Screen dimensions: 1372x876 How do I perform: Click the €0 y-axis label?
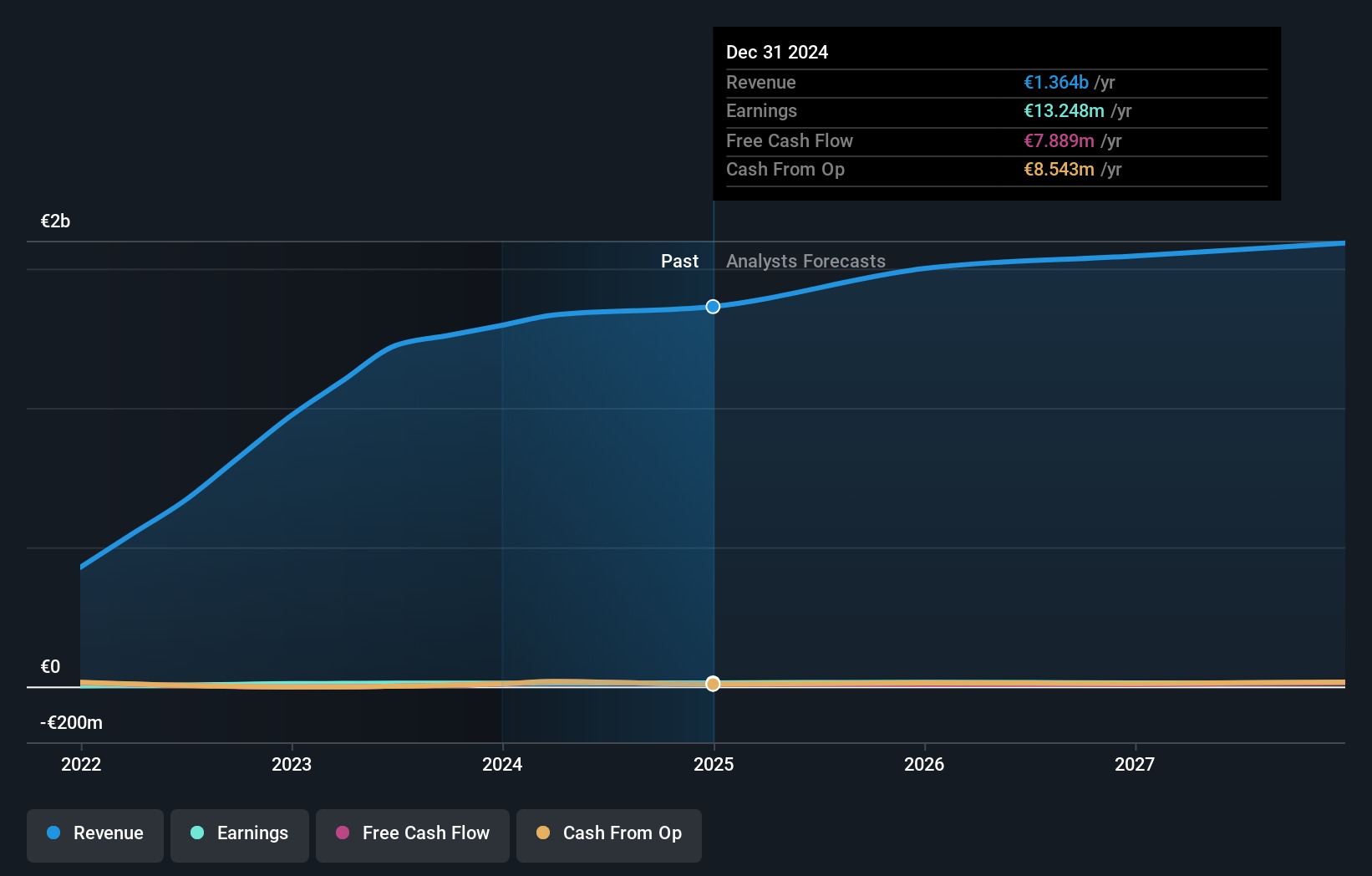click(x=50, y=666)
